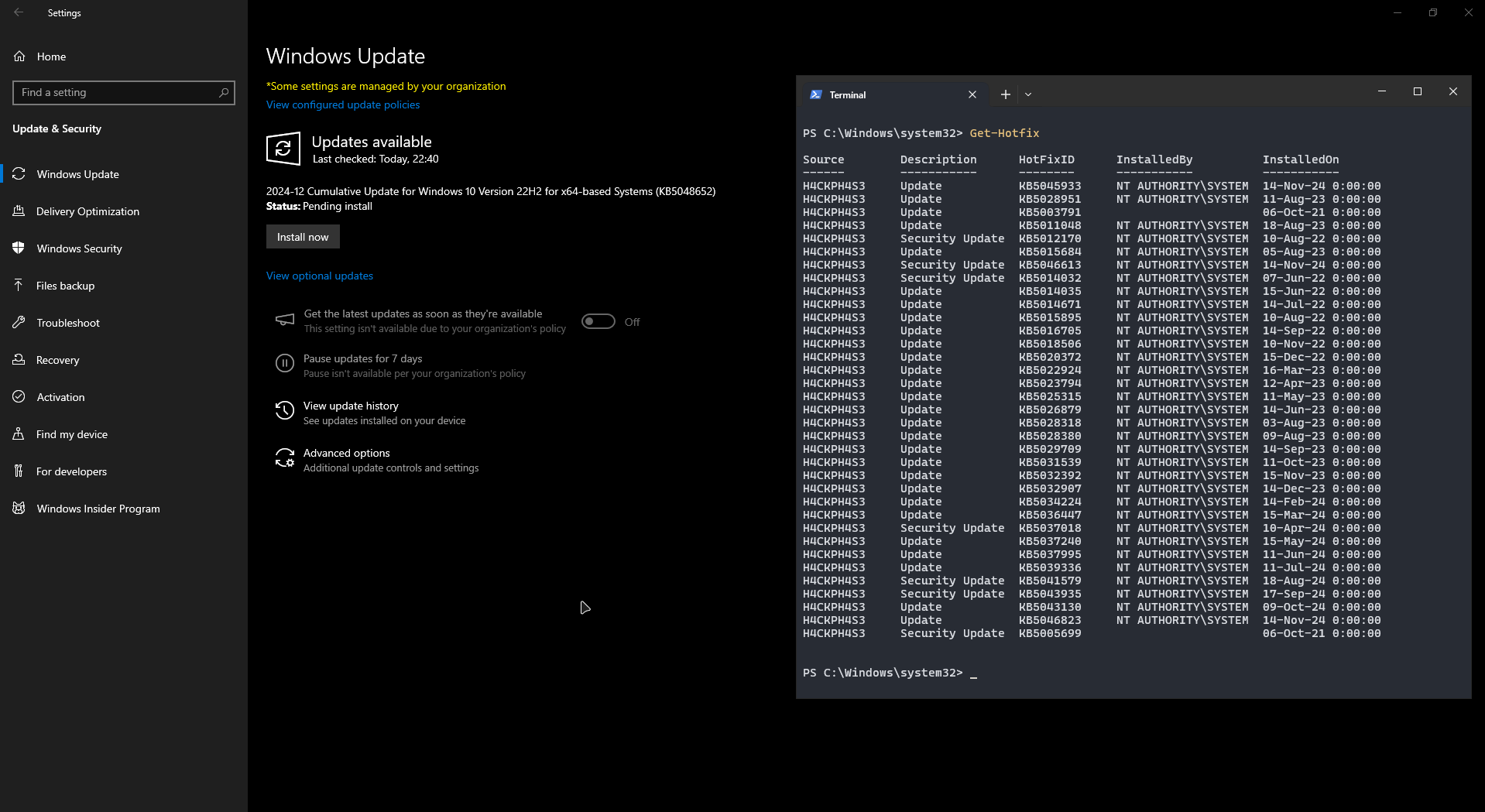Open Troubleshoot wrench icon
This screenshot has height=812, width=1485.
pos(19,323)
